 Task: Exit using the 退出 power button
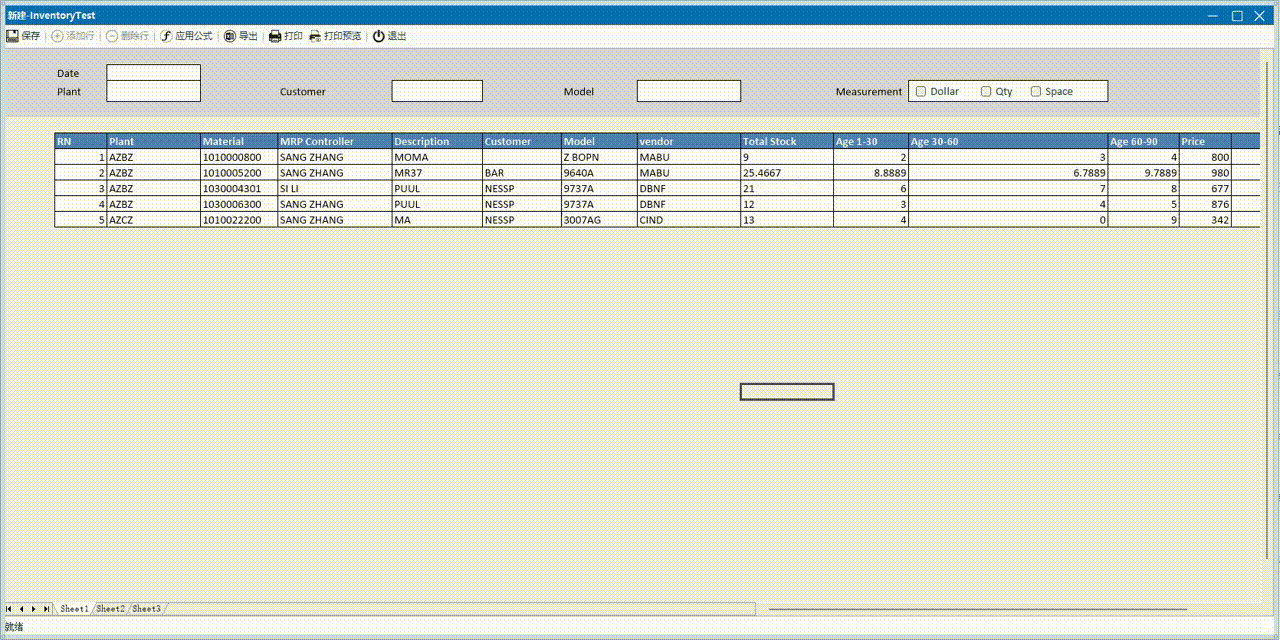[x=389, y=36]
